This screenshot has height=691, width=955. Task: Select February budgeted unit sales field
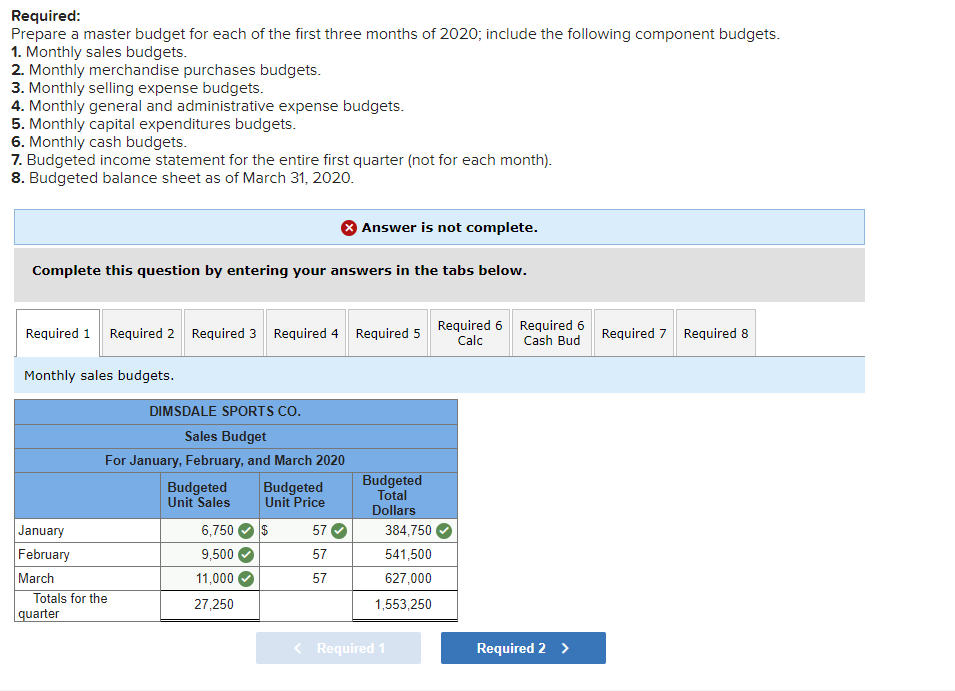210,555
